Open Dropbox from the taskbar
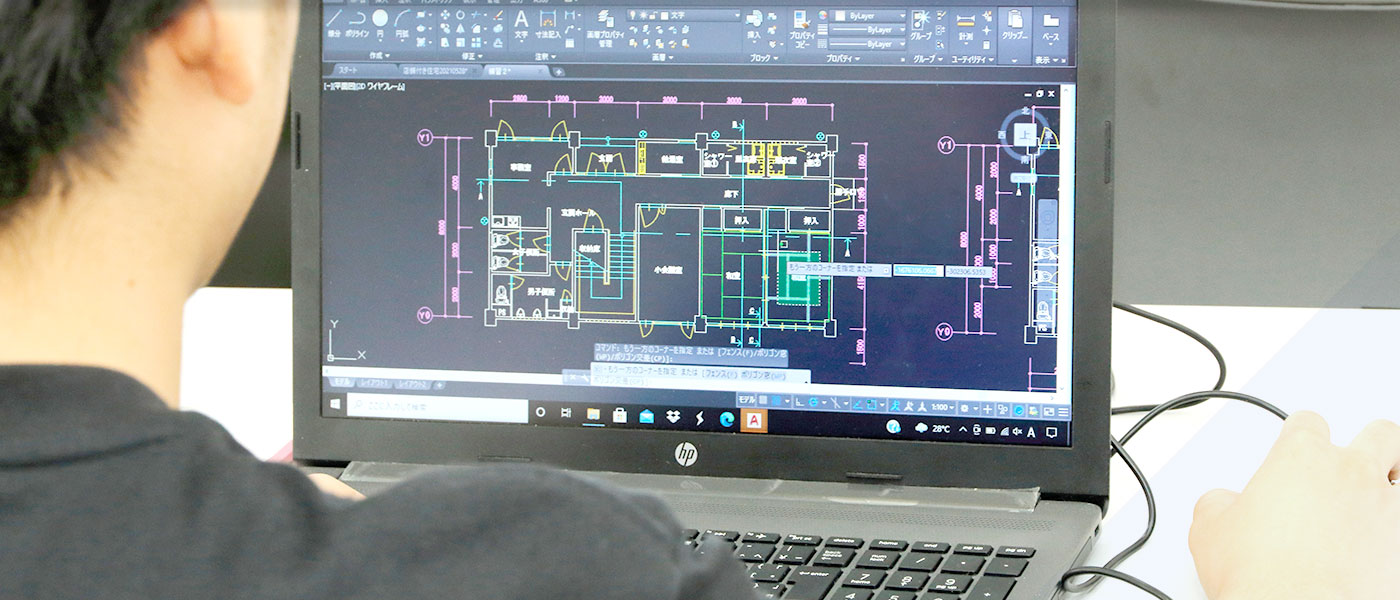Viewport: 1400px width, 600px height. (672, 417)
